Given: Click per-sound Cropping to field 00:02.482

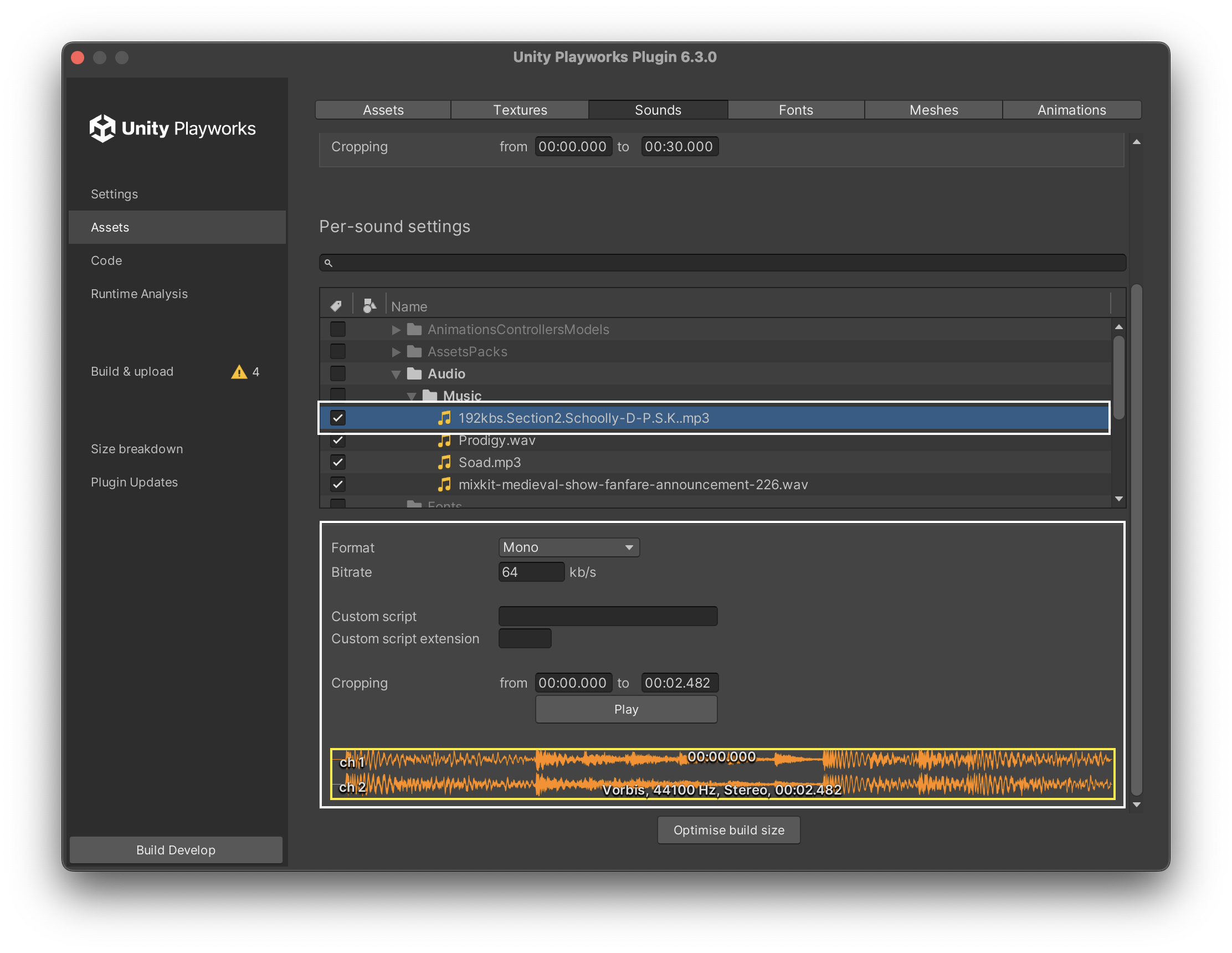Looking at the screenshot, I should tap(679, 683).
